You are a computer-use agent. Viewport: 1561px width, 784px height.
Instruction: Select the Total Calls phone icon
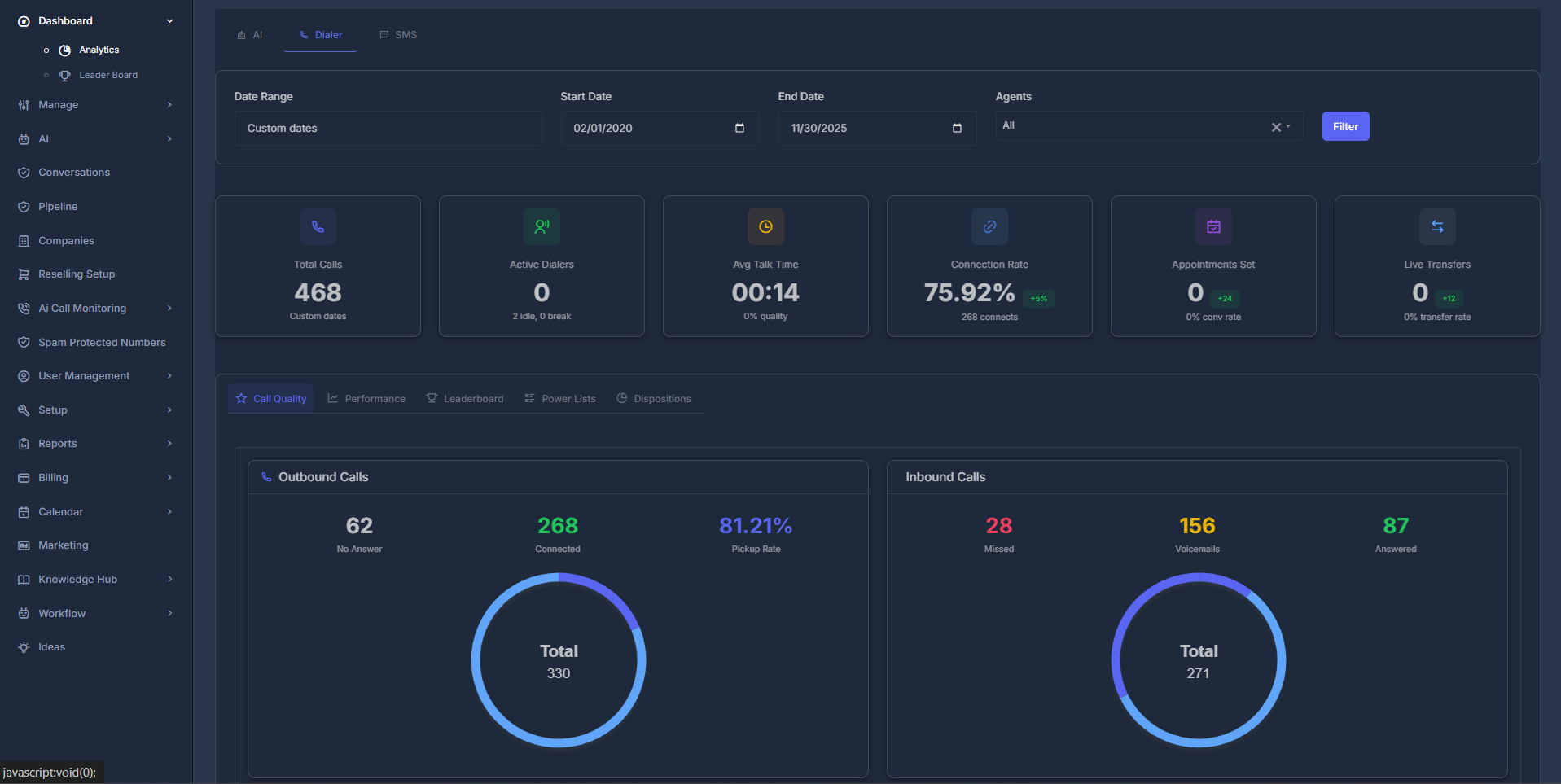point(318,226)
